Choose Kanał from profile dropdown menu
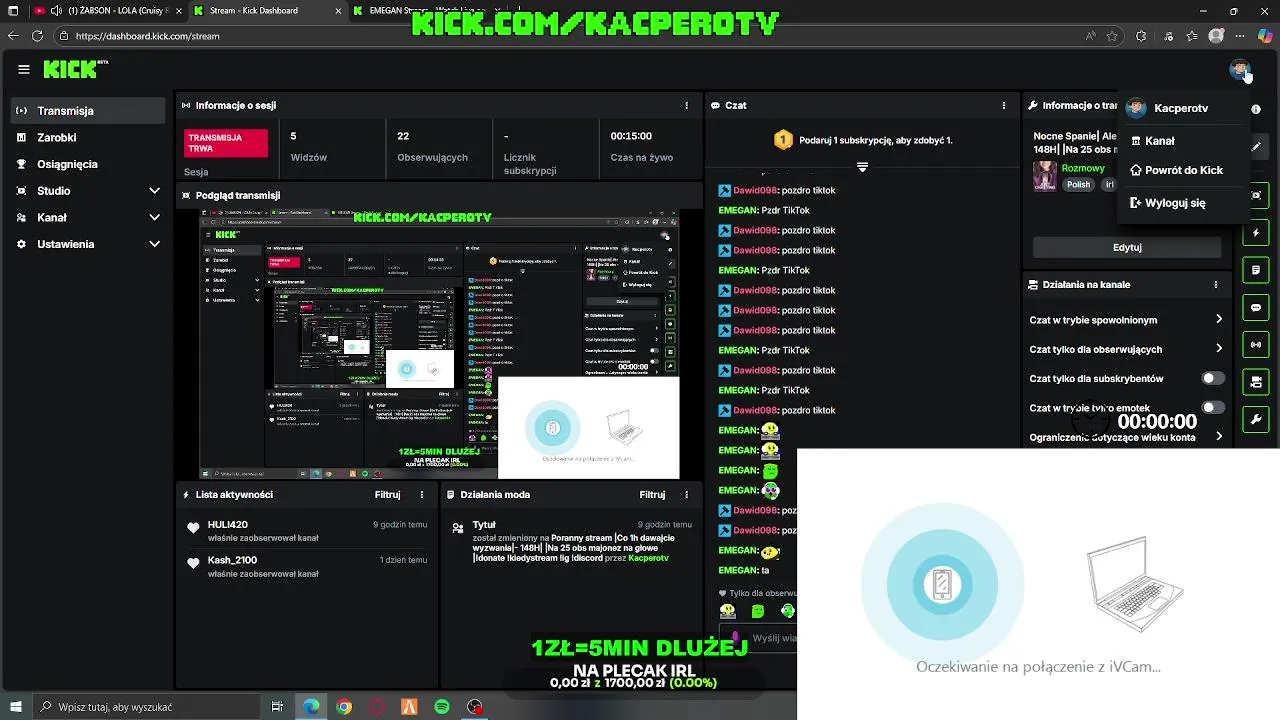 (1184, 141)
